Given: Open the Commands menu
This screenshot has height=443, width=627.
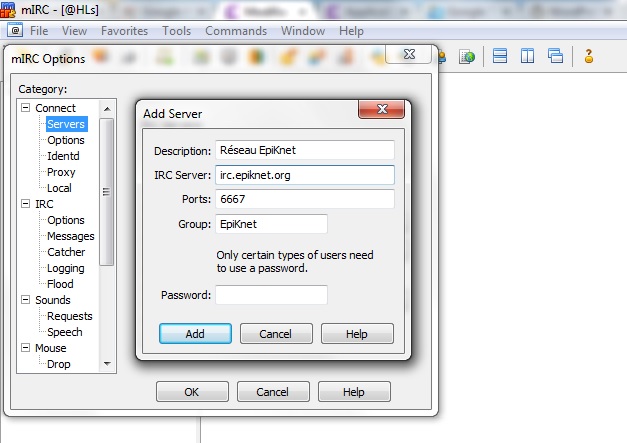Looking at the screenshot, I should 236,31.
